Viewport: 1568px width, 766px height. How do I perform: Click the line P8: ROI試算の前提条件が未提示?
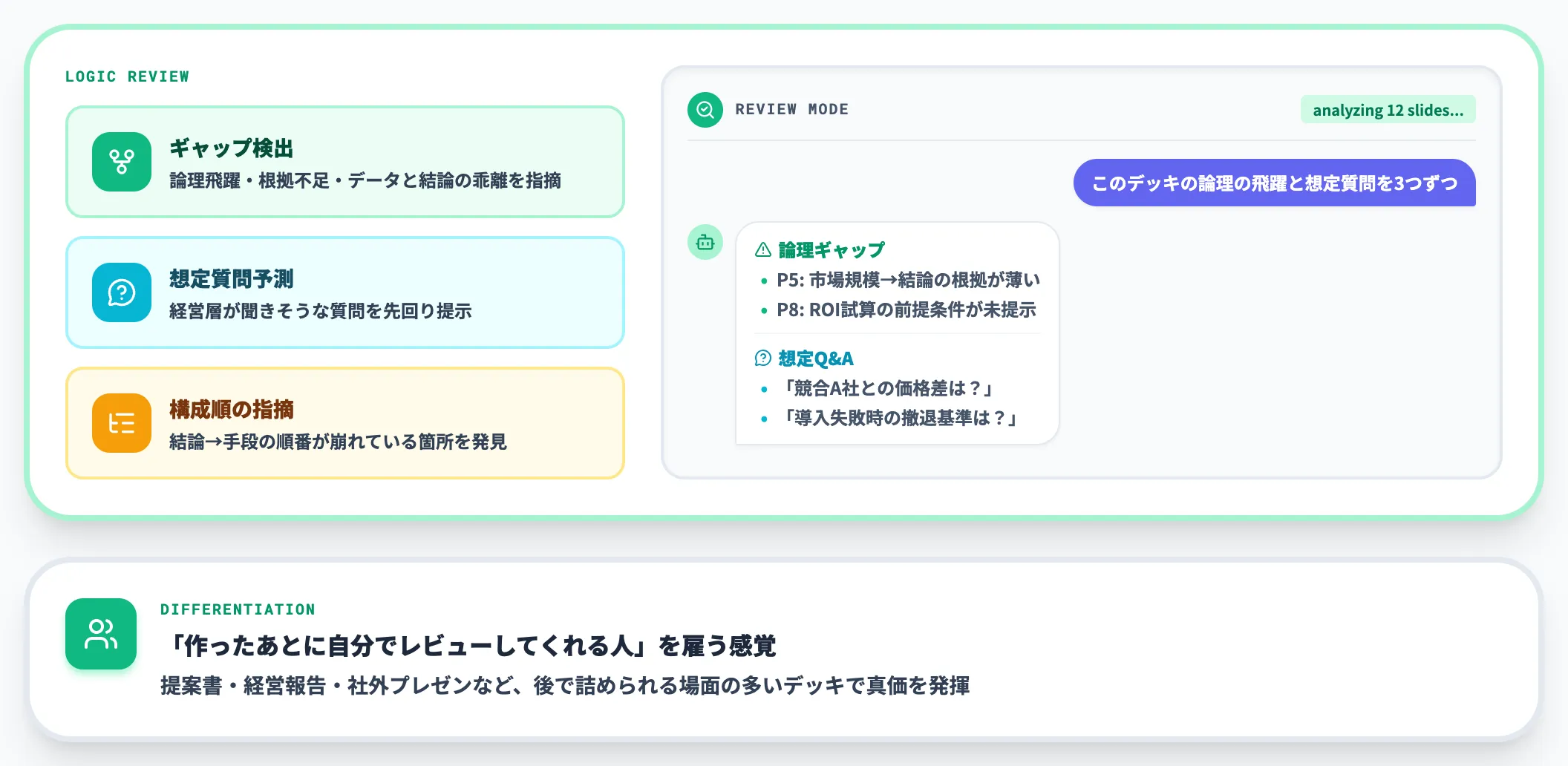pos(906,310)
